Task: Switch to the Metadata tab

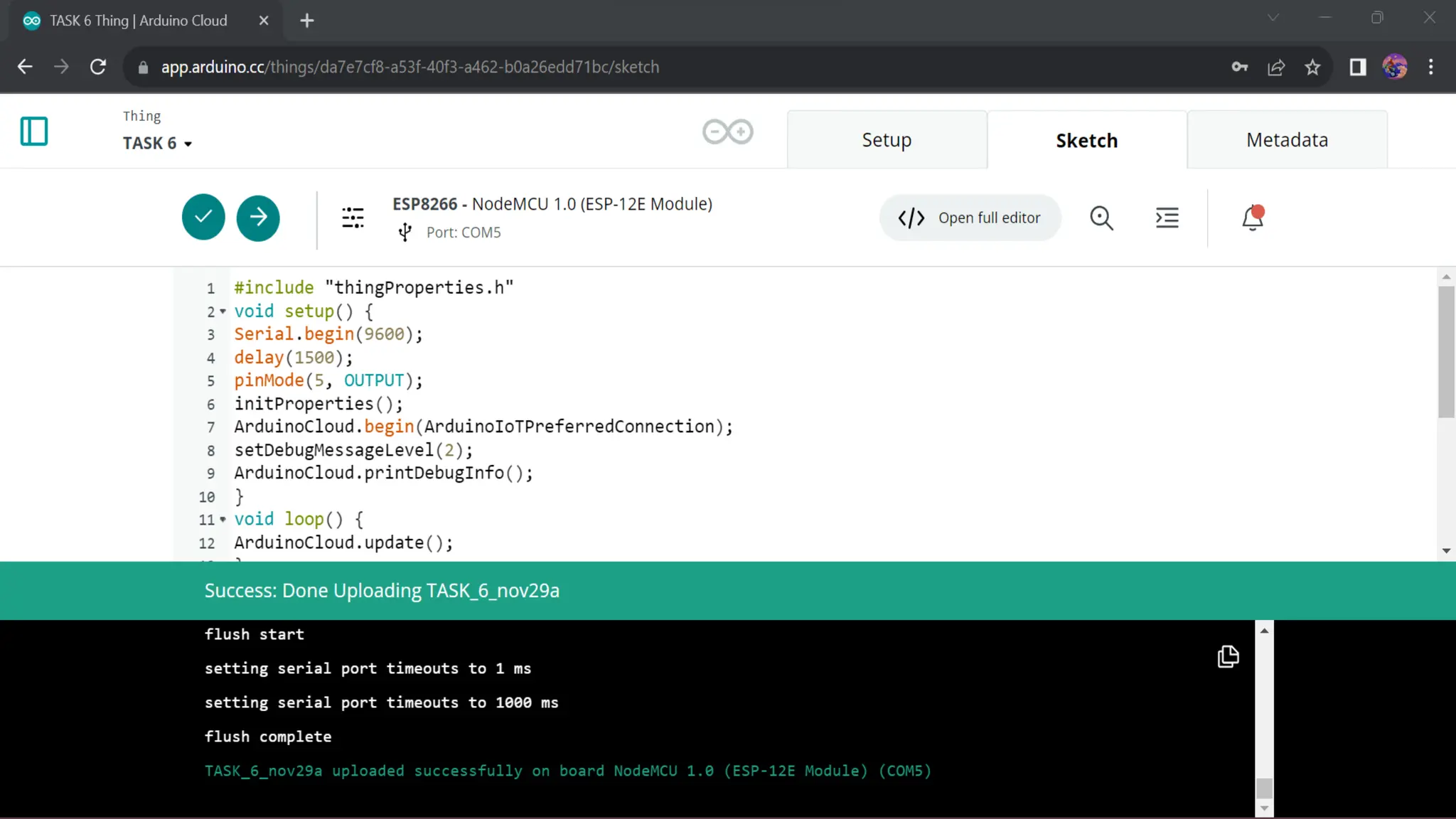Action: coord(1287,140)
